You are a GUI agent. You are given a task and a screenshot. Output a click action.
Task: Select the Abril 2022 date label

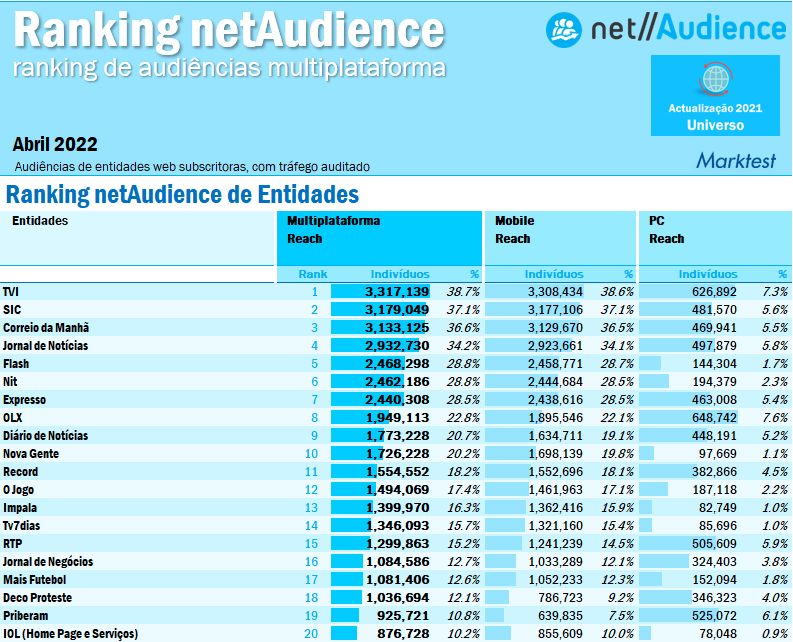[55, 145]
